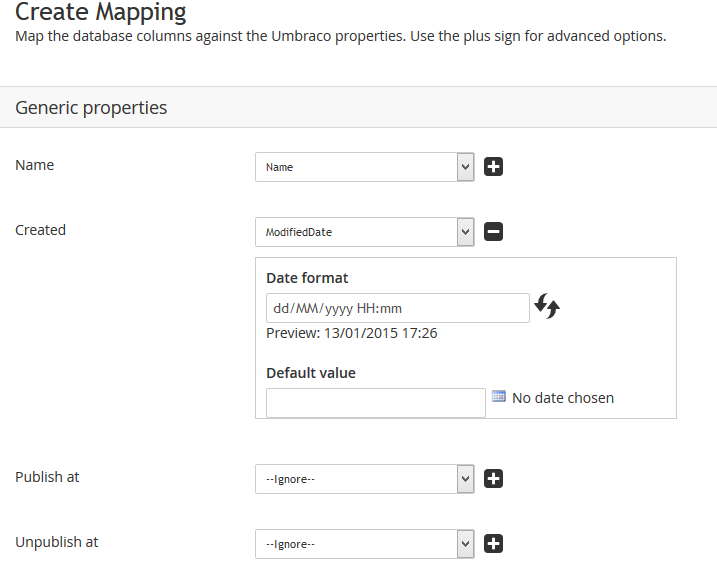
Task: Click the Date format heading label
Action: click(307, 278)
